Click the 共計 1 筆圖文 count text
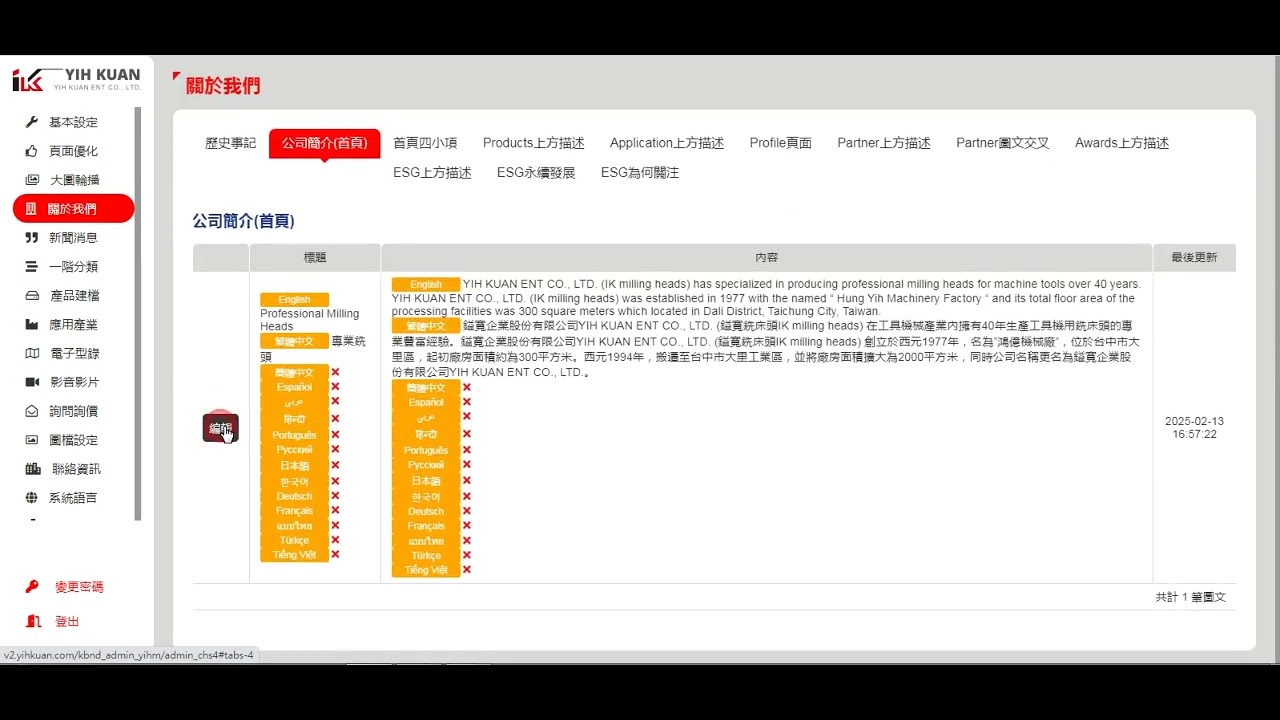 (1190, 597)
